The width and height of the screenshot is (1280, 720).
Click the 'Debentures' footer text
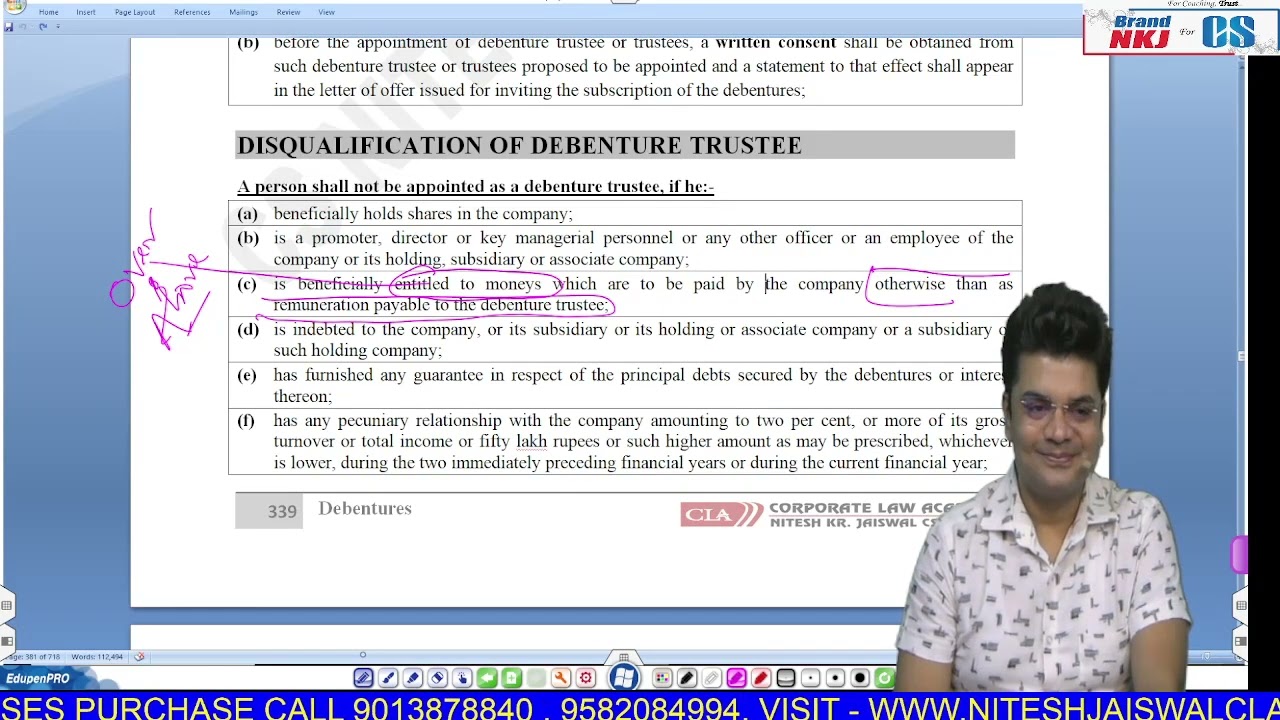click(x=365, y=509)
